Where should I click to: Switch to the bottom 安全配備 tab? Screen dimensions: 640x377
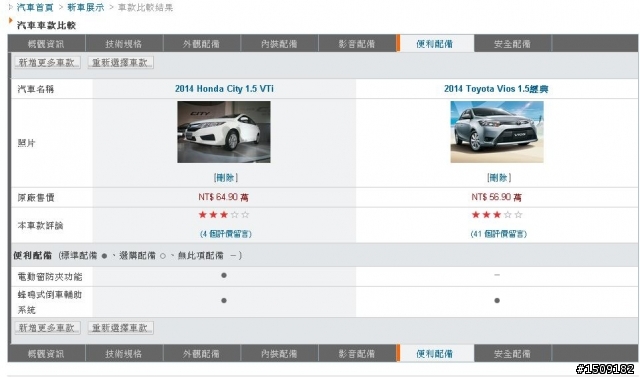(512, 353)
